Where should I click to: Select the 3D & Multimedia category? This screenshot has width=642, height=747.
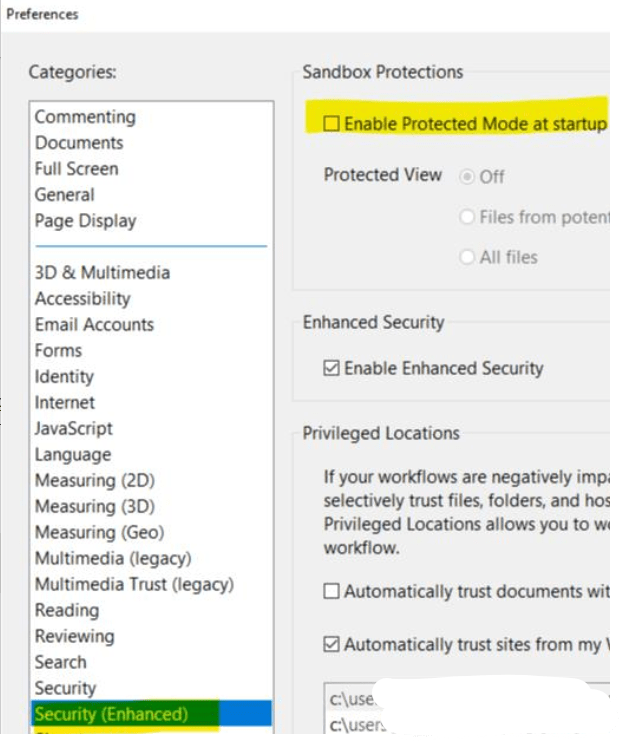pyautogui.click(x=102, y=273)
